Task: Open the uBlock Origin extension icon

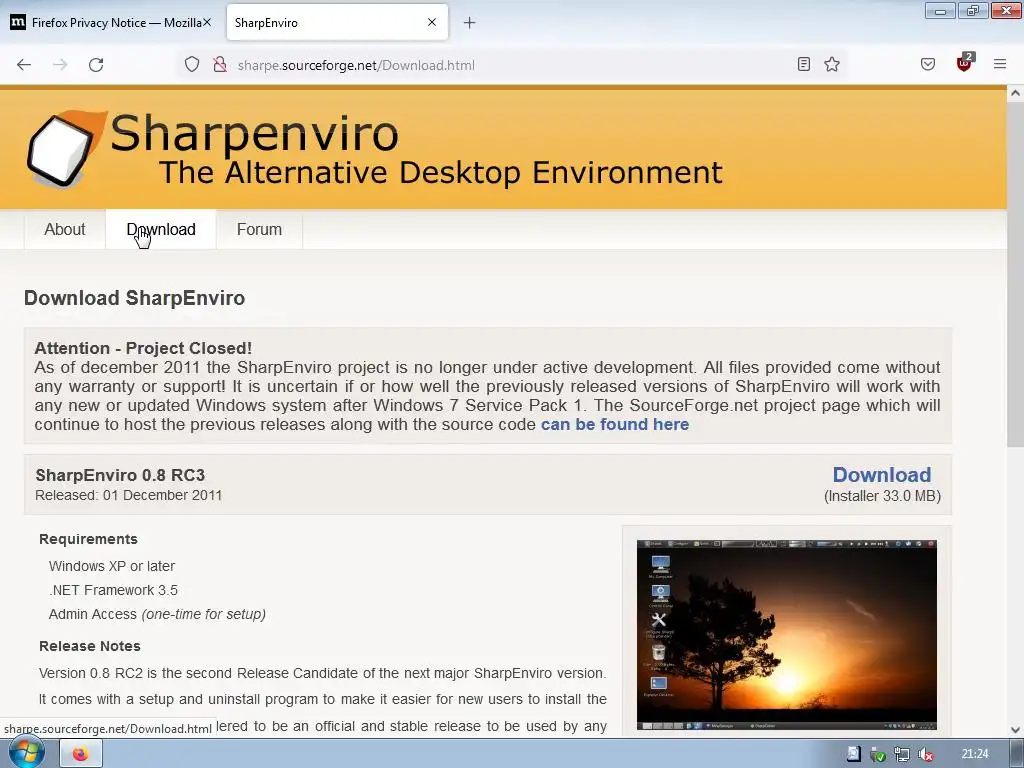Action: point(965,63)
